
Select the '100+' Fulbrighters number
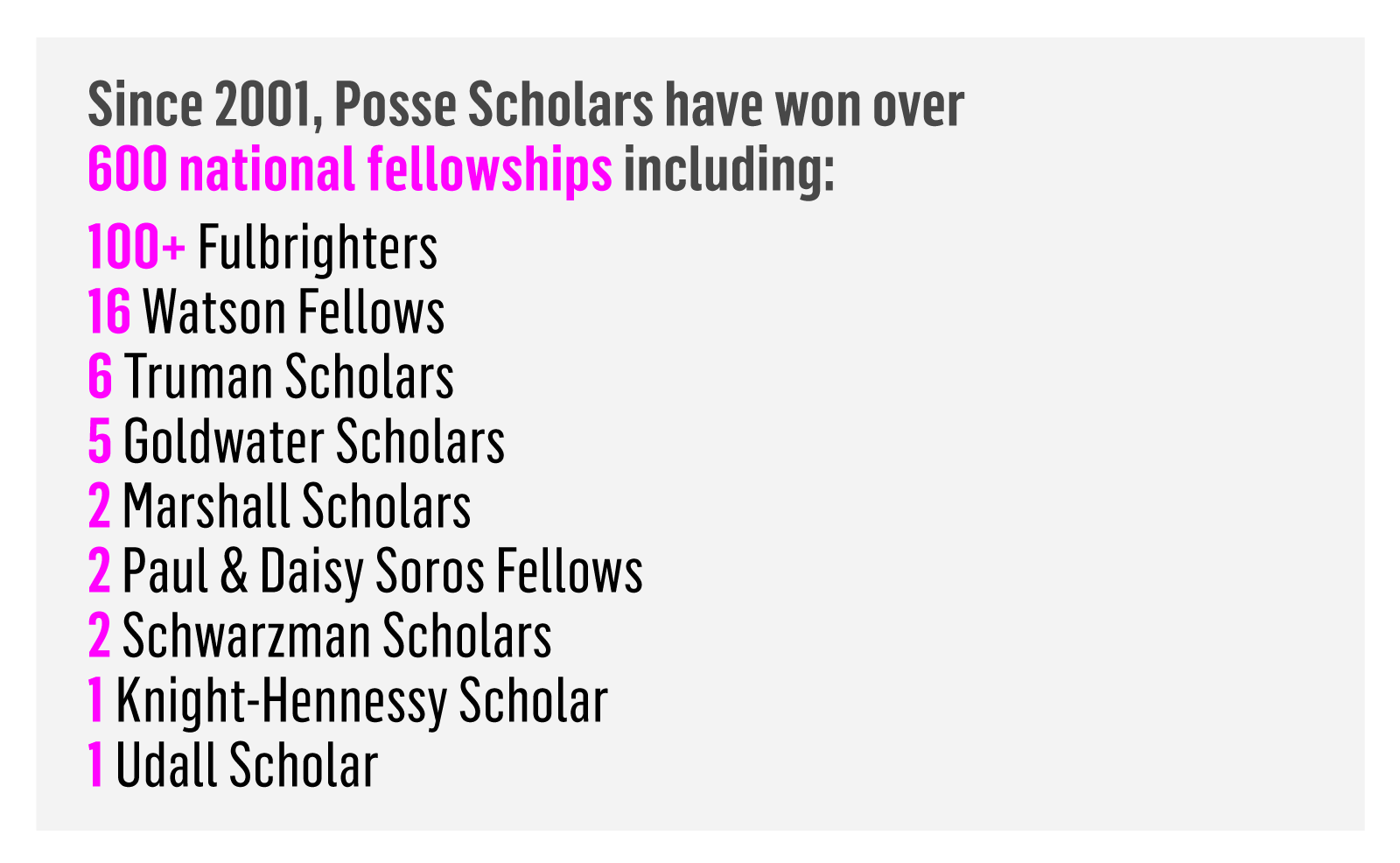(136, 248)
